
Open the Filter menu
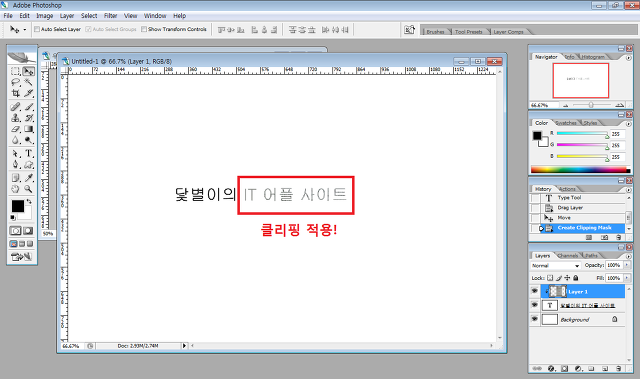click(111, 16)
